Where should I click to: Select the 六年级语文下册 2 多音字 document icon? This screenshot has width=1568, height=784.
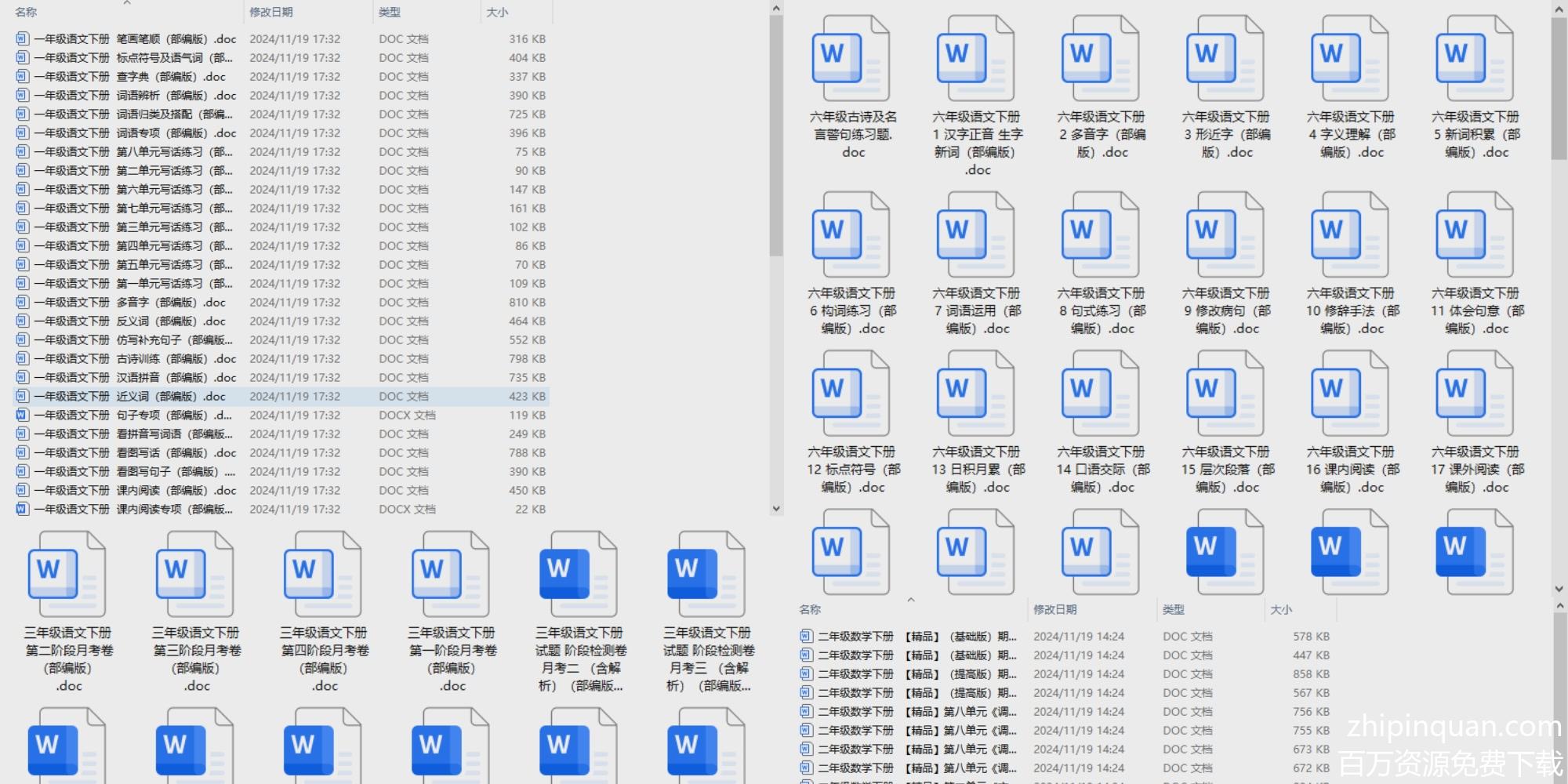point(1101,60)
